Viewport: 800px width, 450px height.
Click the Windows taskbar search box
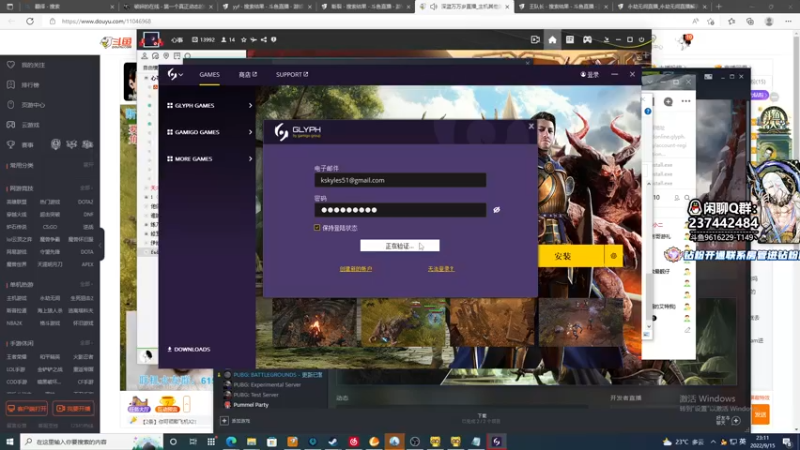pos(91,442)
